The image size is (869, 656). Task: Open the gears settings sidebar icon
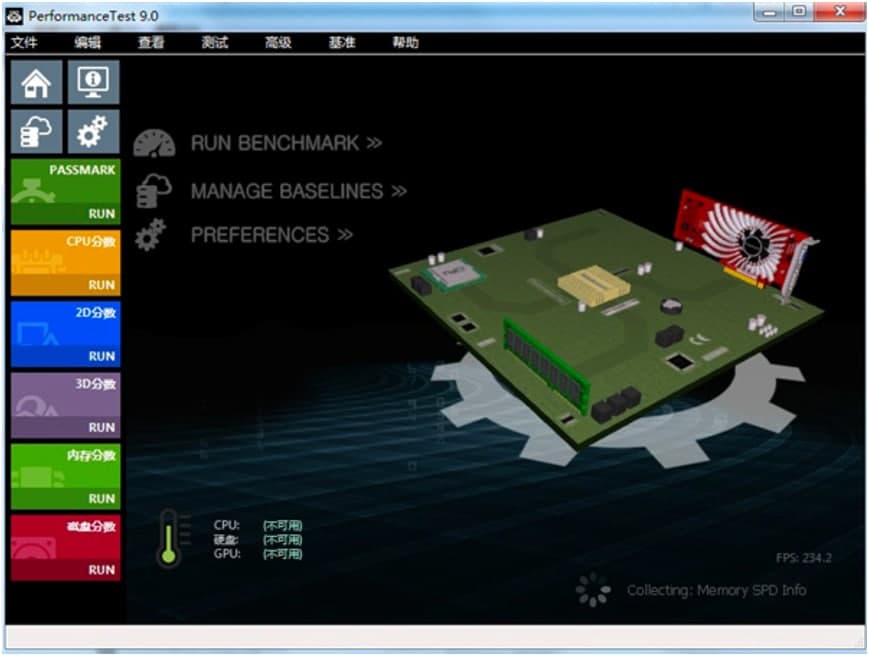tap(93, 131)
